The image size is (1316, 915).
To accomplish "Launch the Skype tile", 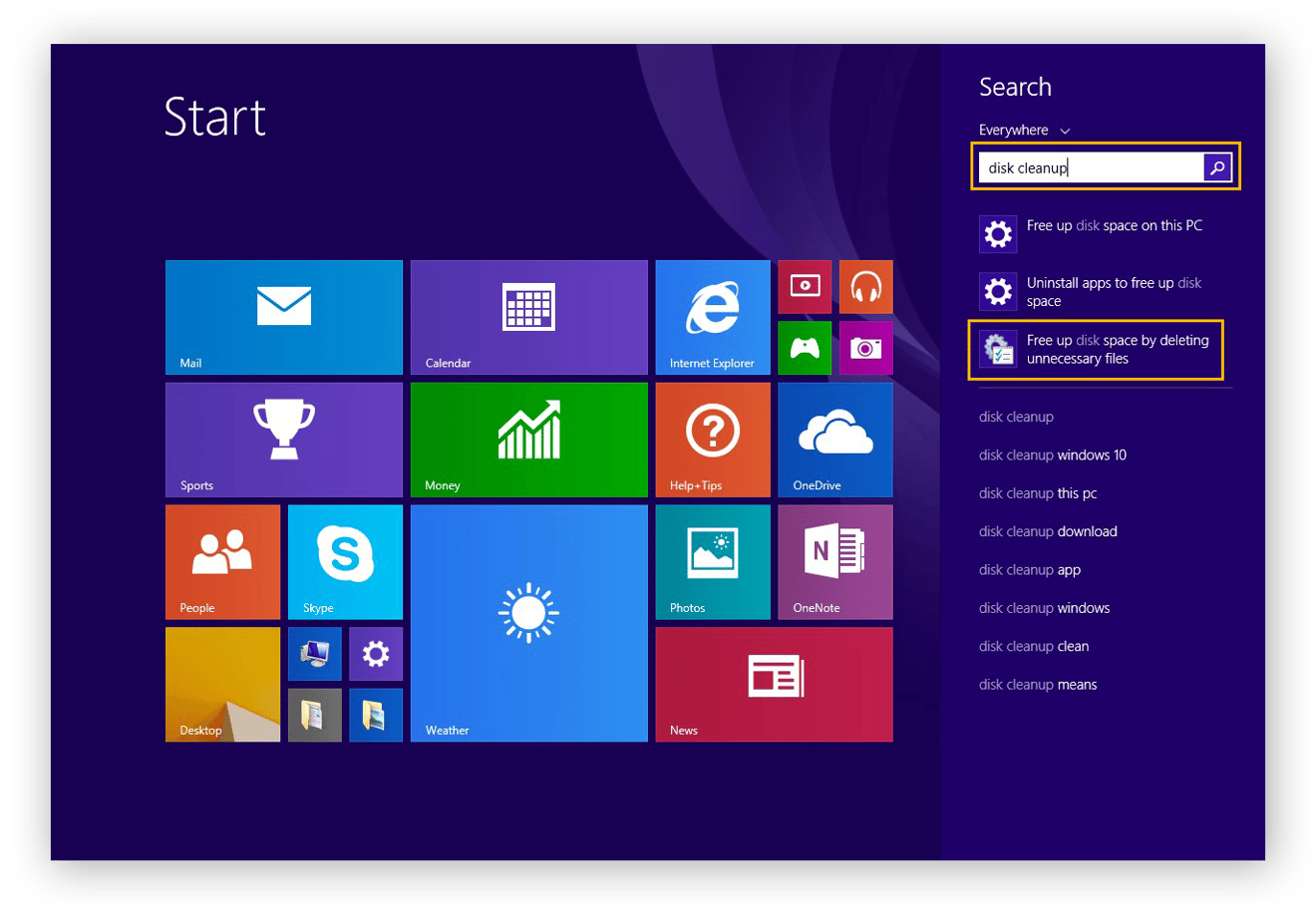I will pyautogui.click(x=345, y=562).
